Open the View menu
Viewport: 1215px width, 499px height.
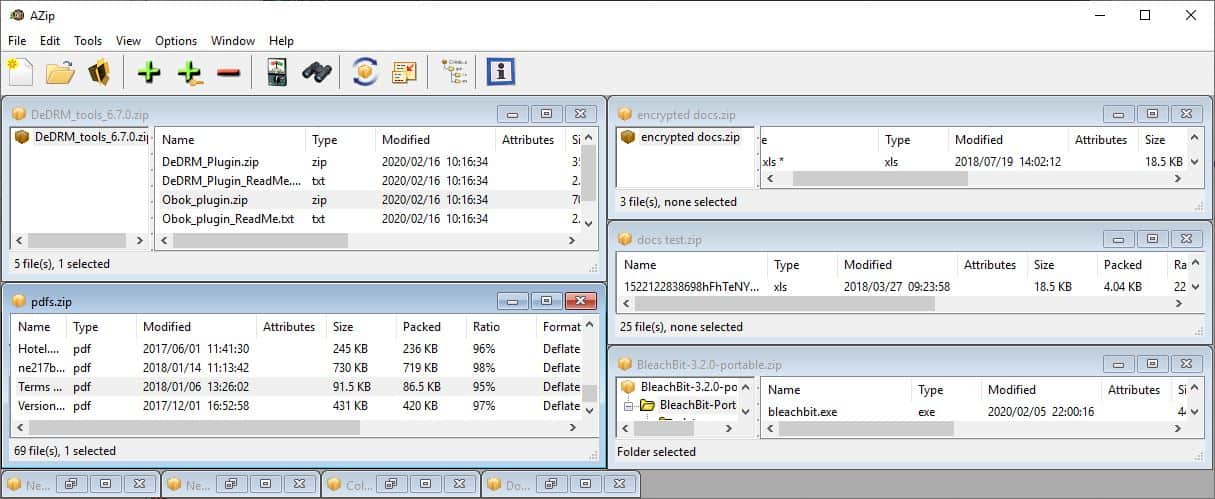[x=128, y=41]
